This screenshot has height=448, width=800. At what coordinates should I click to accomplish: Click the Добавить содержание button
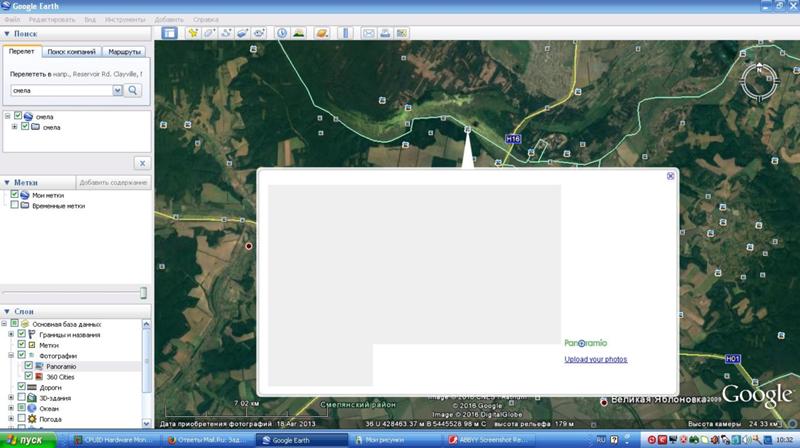click(x=113, y=182)
